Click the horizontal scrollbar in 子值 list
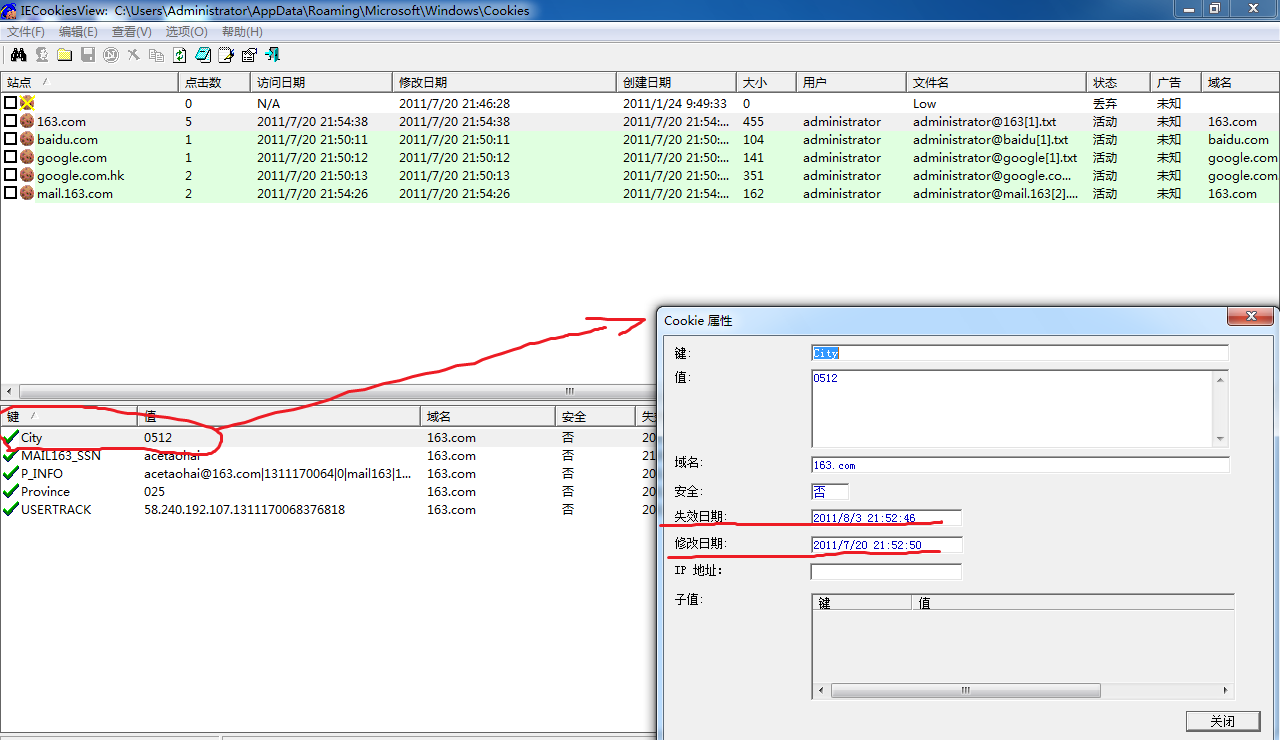 click(x=966, y=690)
